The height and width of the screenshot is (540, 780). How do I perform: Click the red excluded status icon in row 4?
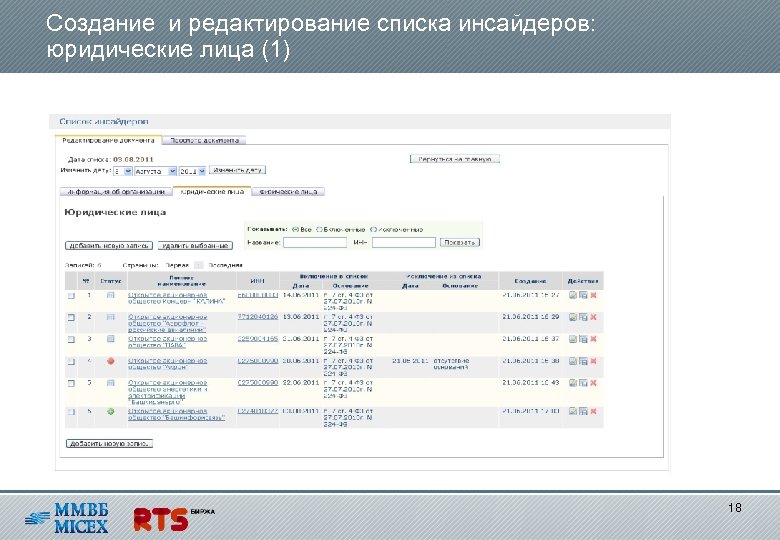tap(110, 361)
